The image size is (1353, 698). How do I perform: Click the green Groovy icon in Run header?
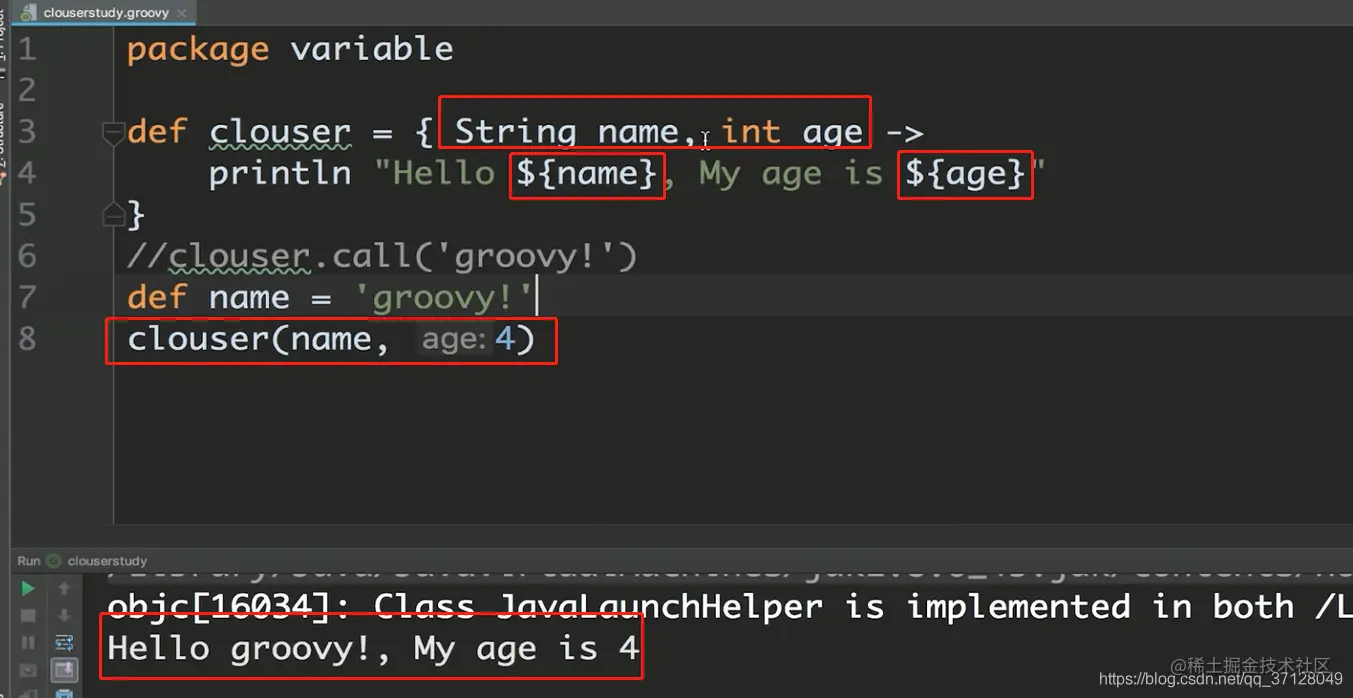pos(53,561)
